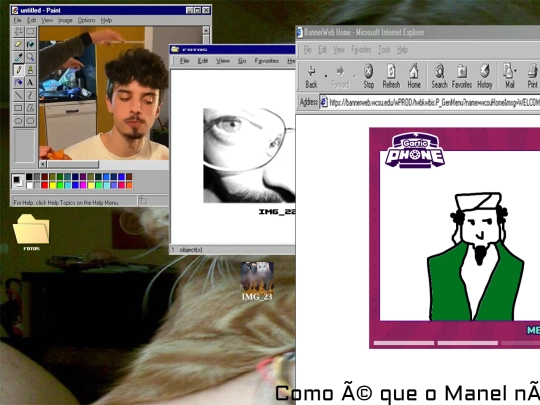Open the Options menu in Paint
The width and height of the screenshot is (540, 405).
point(86,20)
